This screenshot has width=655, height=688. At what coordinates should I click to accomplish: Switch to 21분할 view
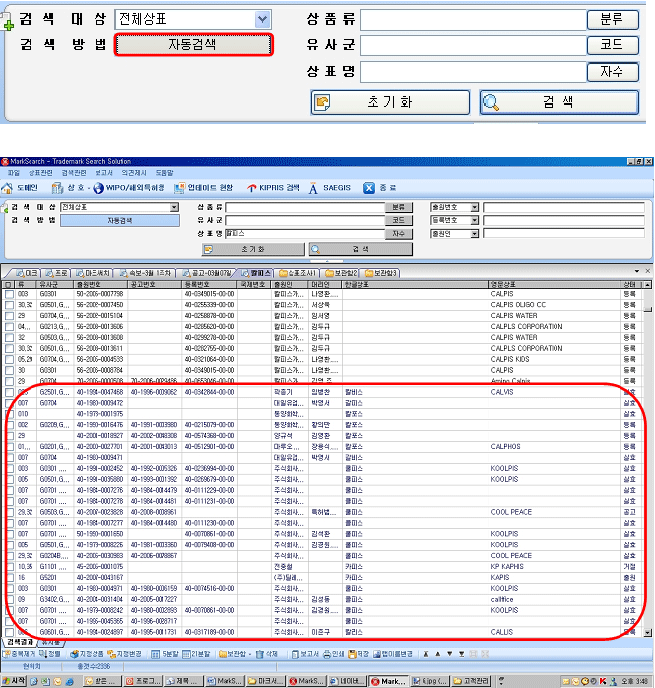pyautogui.click(x=196, y=654)
